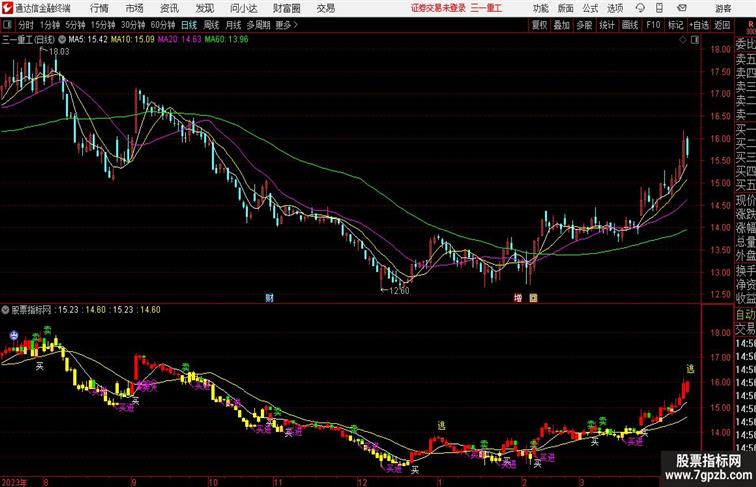Click the 叠加 overlay button
756x487 pixels.
coord(562,25)
